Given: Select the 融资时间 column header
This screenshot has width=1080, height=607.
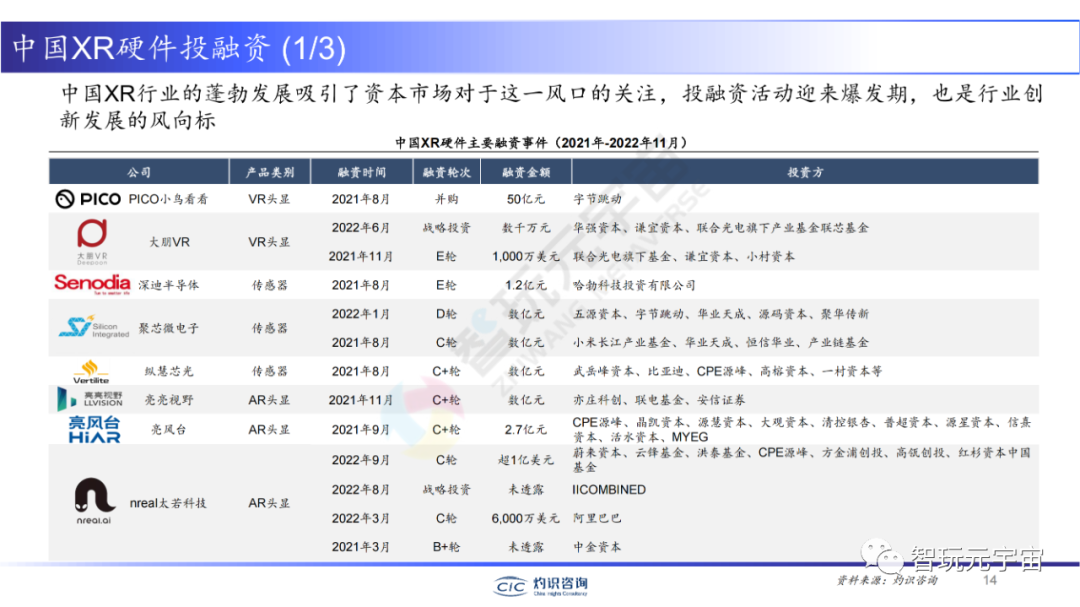Looking at the screenshot, I should tap(362, 172).
